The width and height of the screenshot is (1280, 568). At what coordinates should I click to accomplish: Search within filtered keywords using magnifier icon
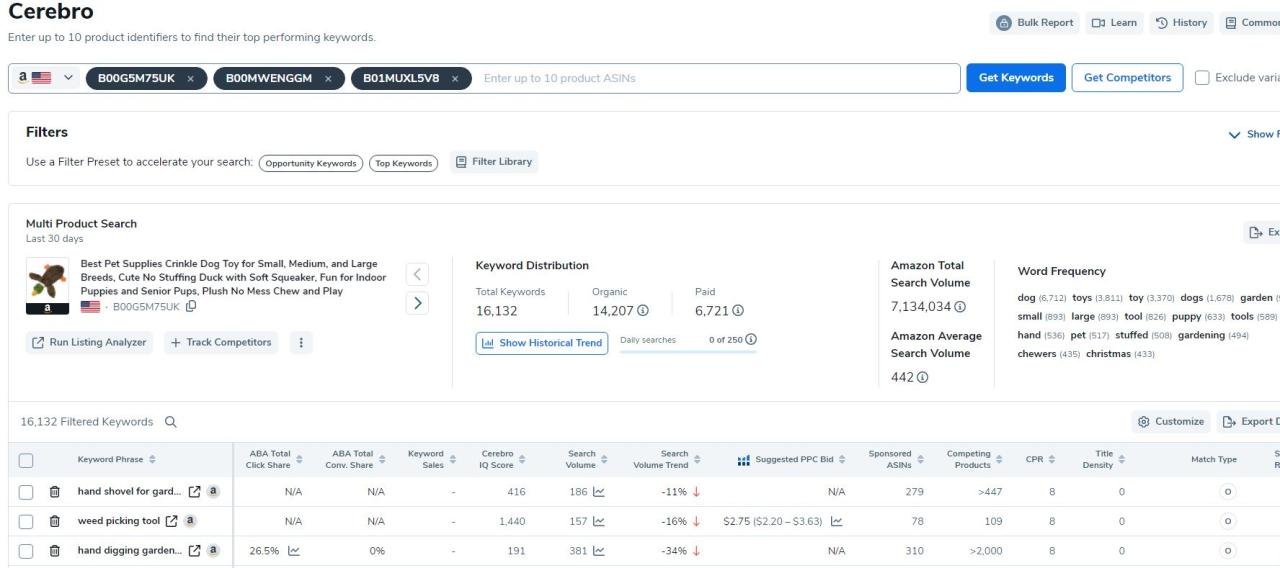coord(171,422)
